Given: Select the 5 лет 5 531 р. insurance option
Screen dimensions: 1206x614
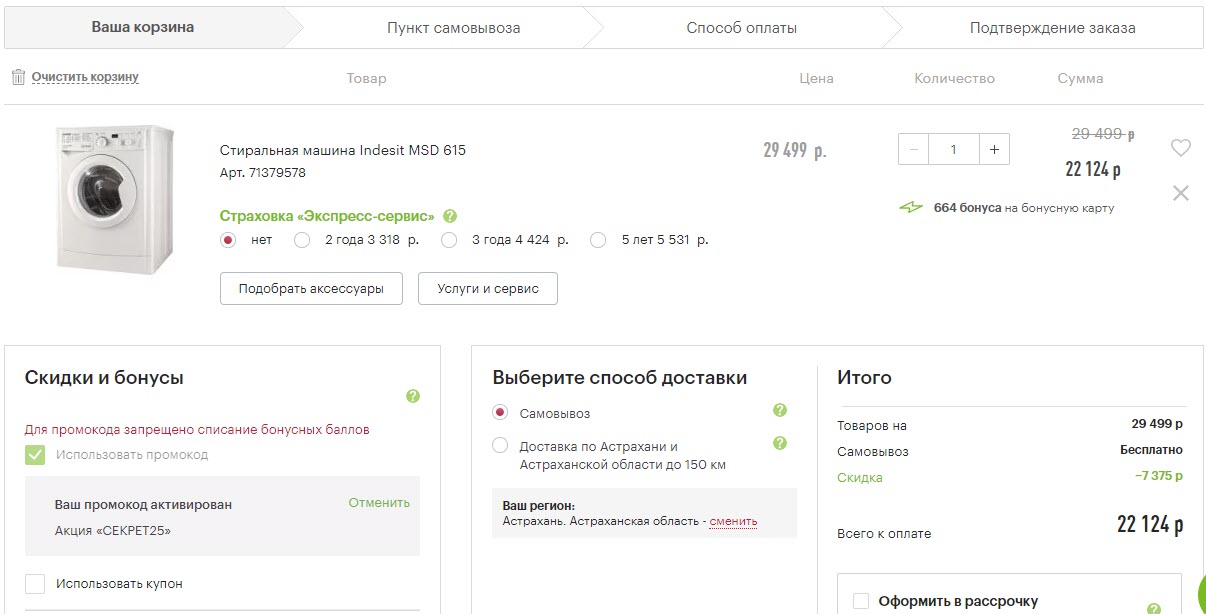Looking at the screenshot, I should pos(598,240).
